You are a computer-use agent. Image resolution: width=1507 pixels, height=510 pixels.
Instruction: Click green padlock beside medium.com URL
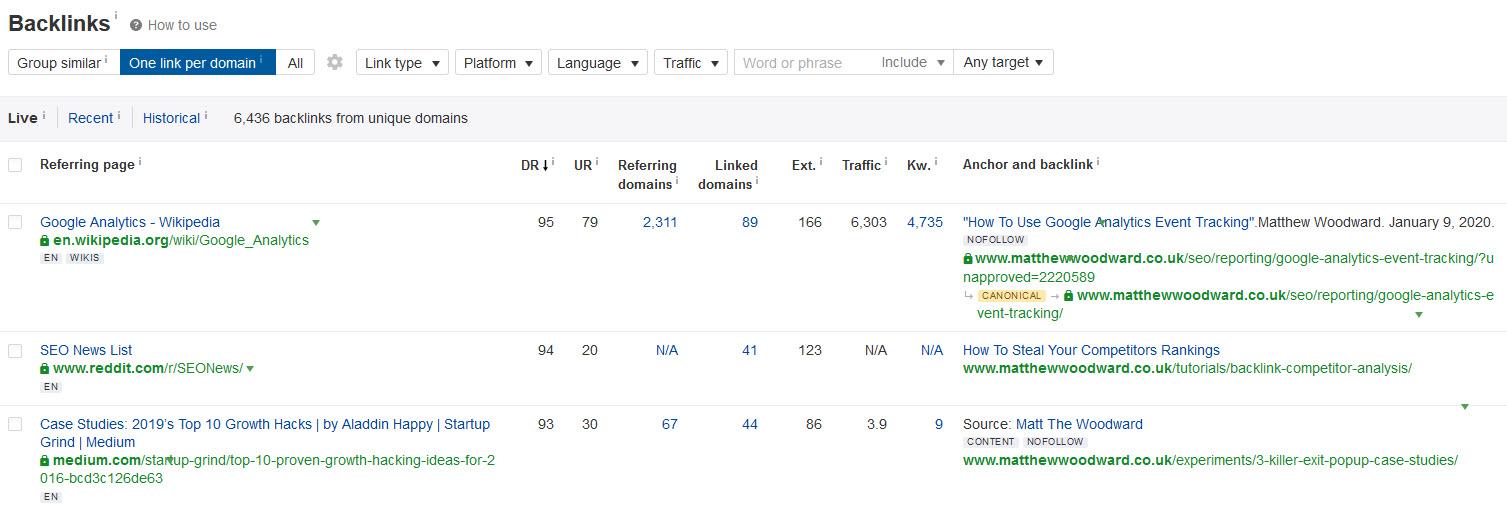tap(45, 461)
